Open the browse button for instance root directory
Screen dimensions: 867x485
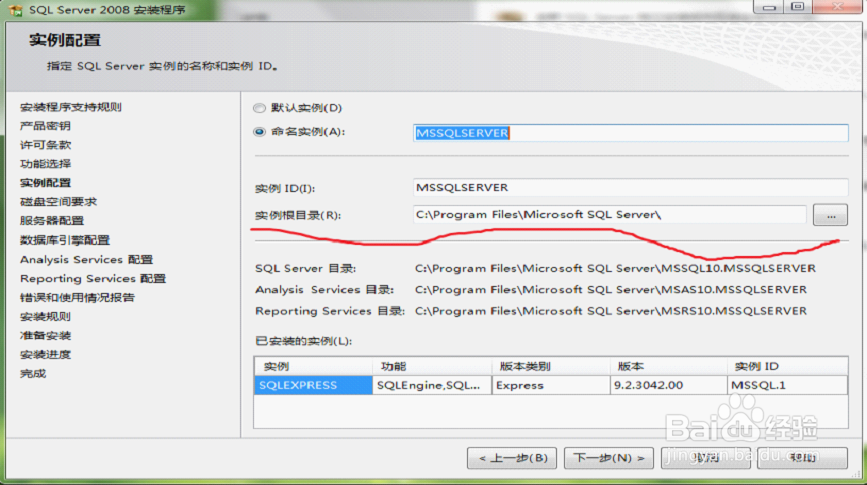[830, 215]
